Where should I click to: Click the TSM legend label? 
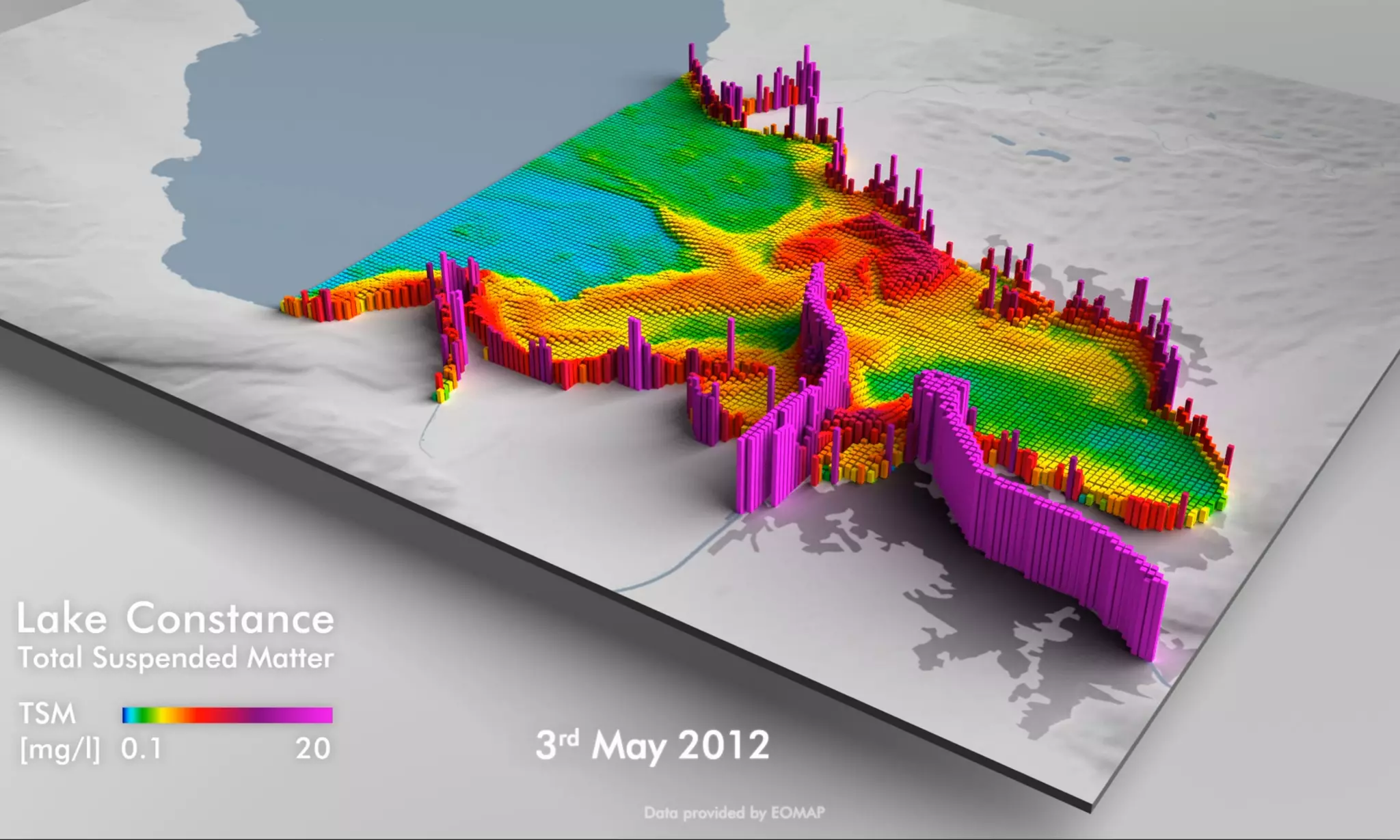tap(47, 714)
